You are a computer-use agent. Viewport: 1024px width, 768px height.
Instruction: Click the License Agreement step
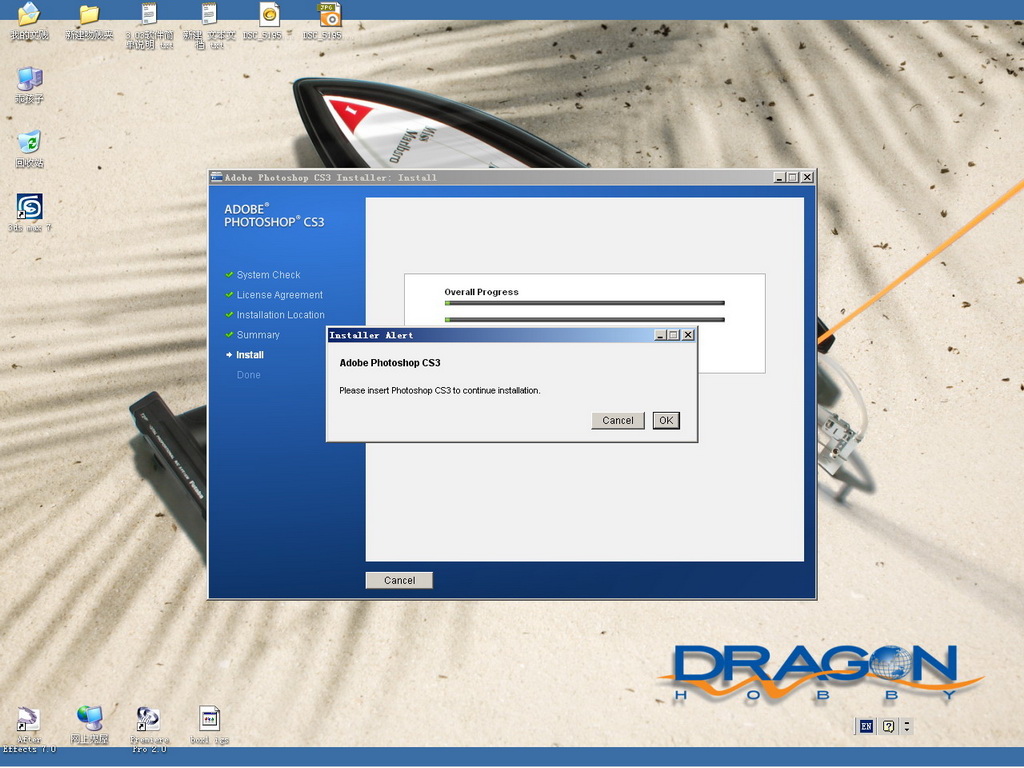pyautogui.click(x=280, y=295)
